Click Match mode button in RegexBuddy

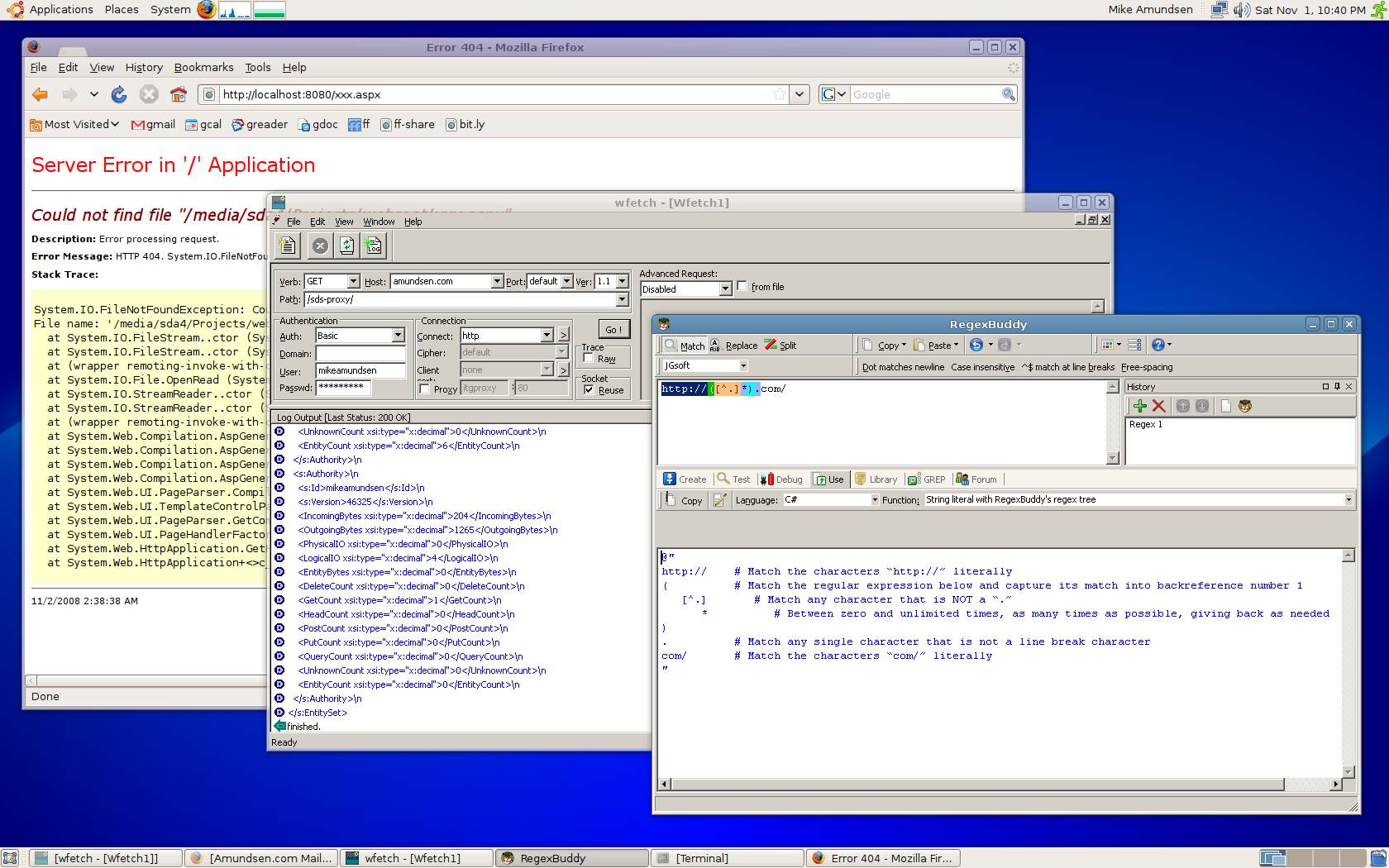[684, 346]
